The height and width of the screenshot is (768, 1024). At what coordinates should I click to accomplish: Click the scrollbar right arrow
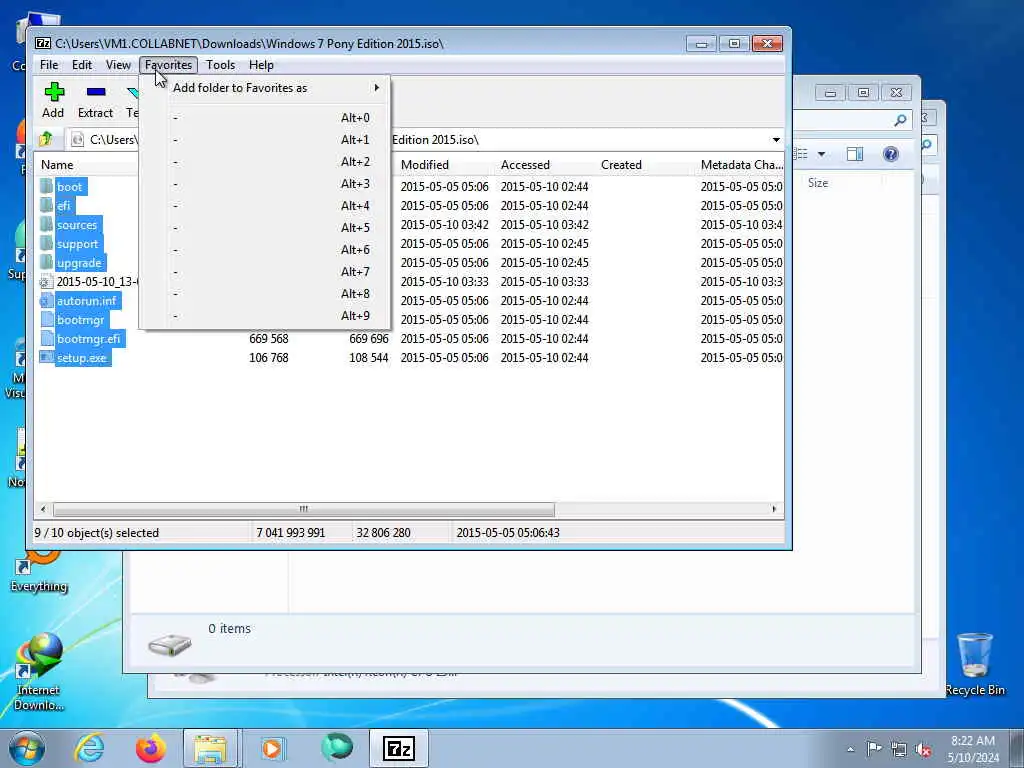[x=775, y=509]
